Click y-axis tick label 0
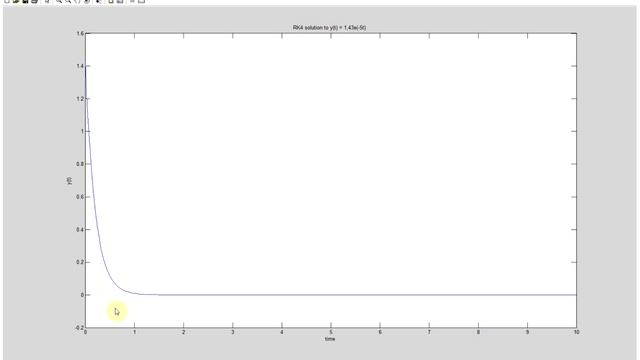The height and width of the screenshot is (360, 640). 82,295
